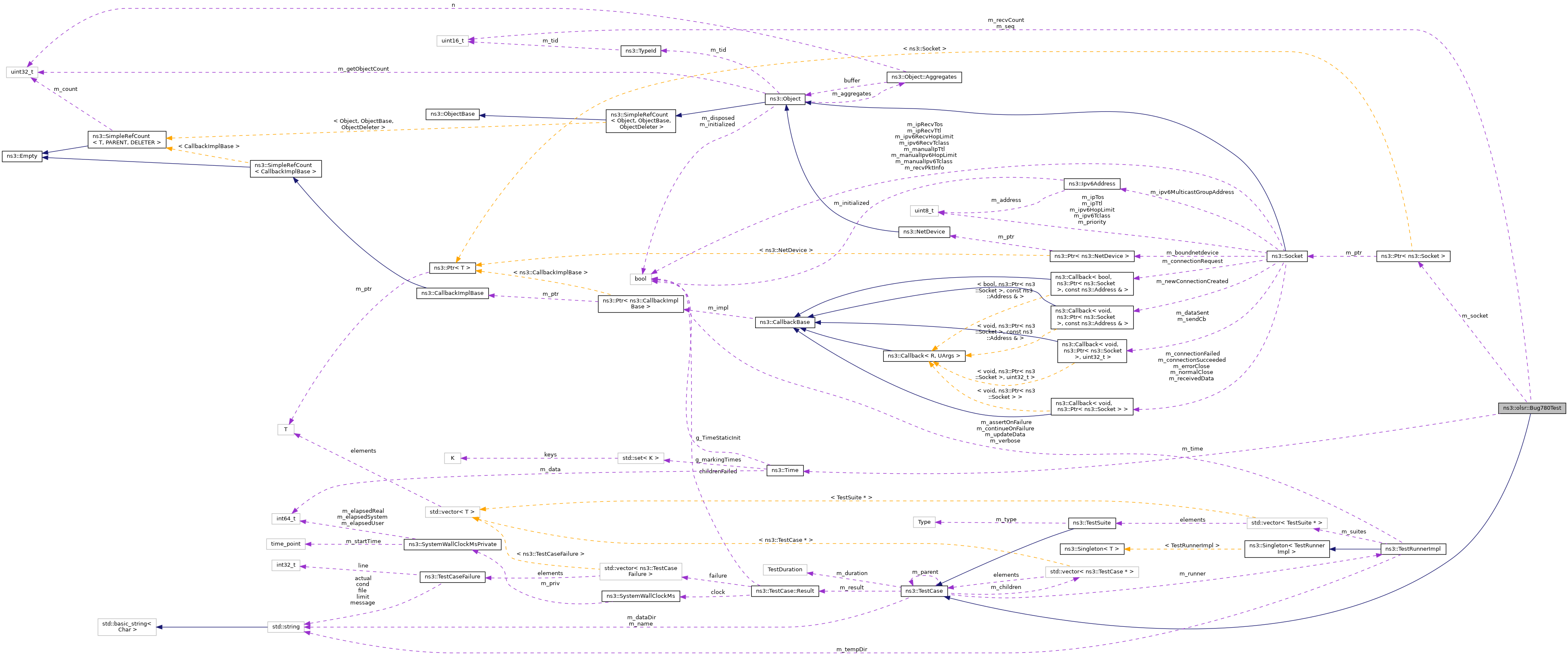
Task: Select the uint32_t type node
Action: (22, 72)
